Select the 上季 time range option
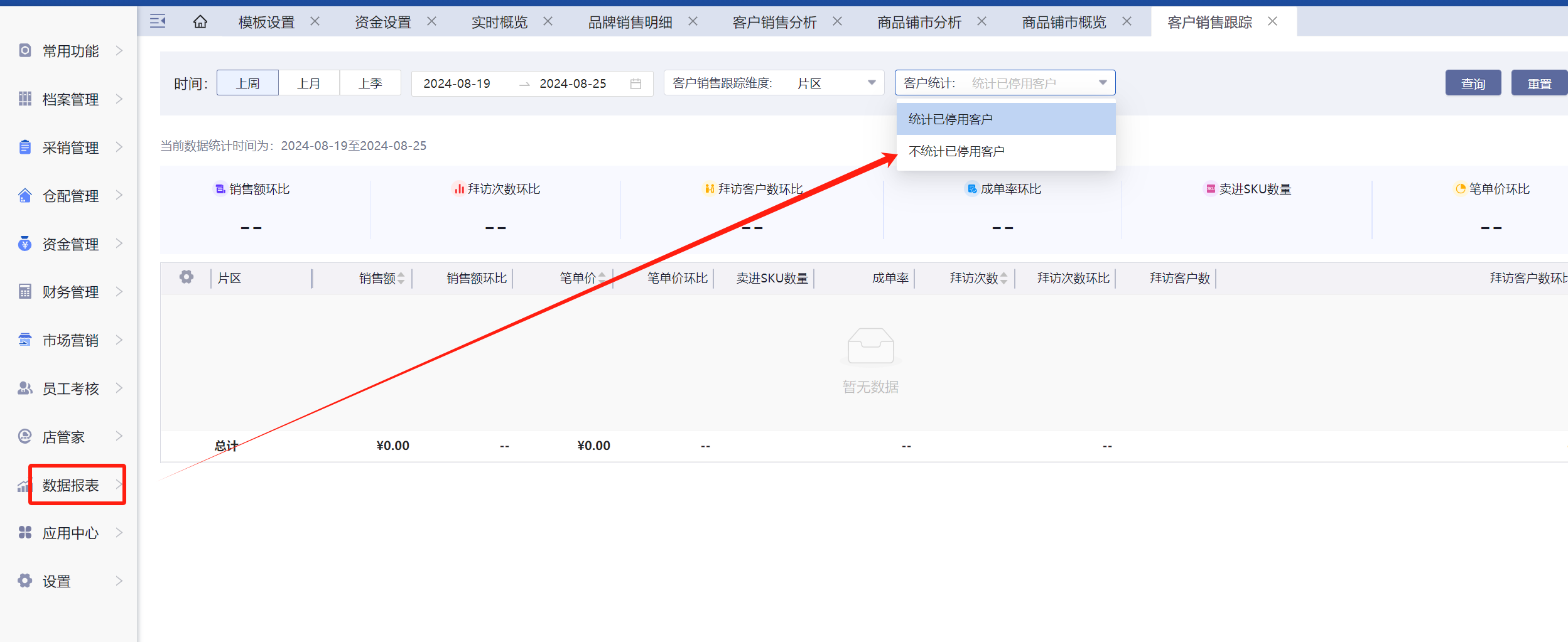 [370, 83]
